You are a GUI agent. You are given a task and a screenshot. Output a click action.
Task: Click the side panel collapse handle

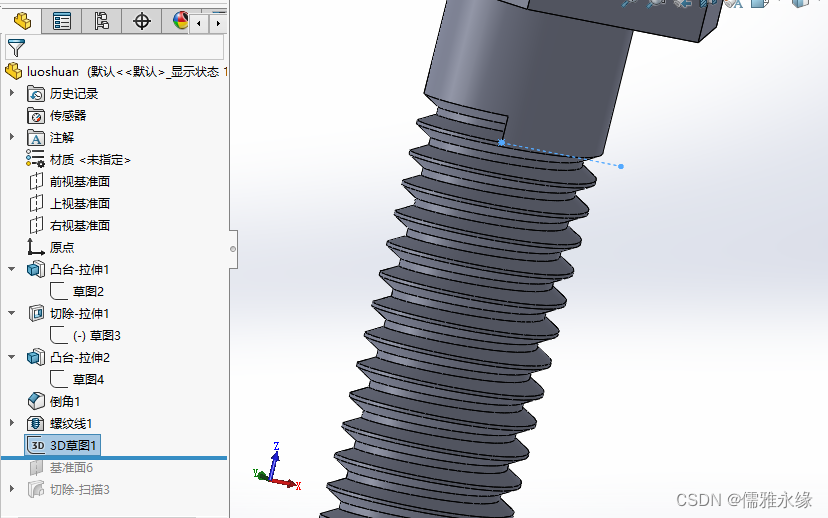(x=233, y=249)
